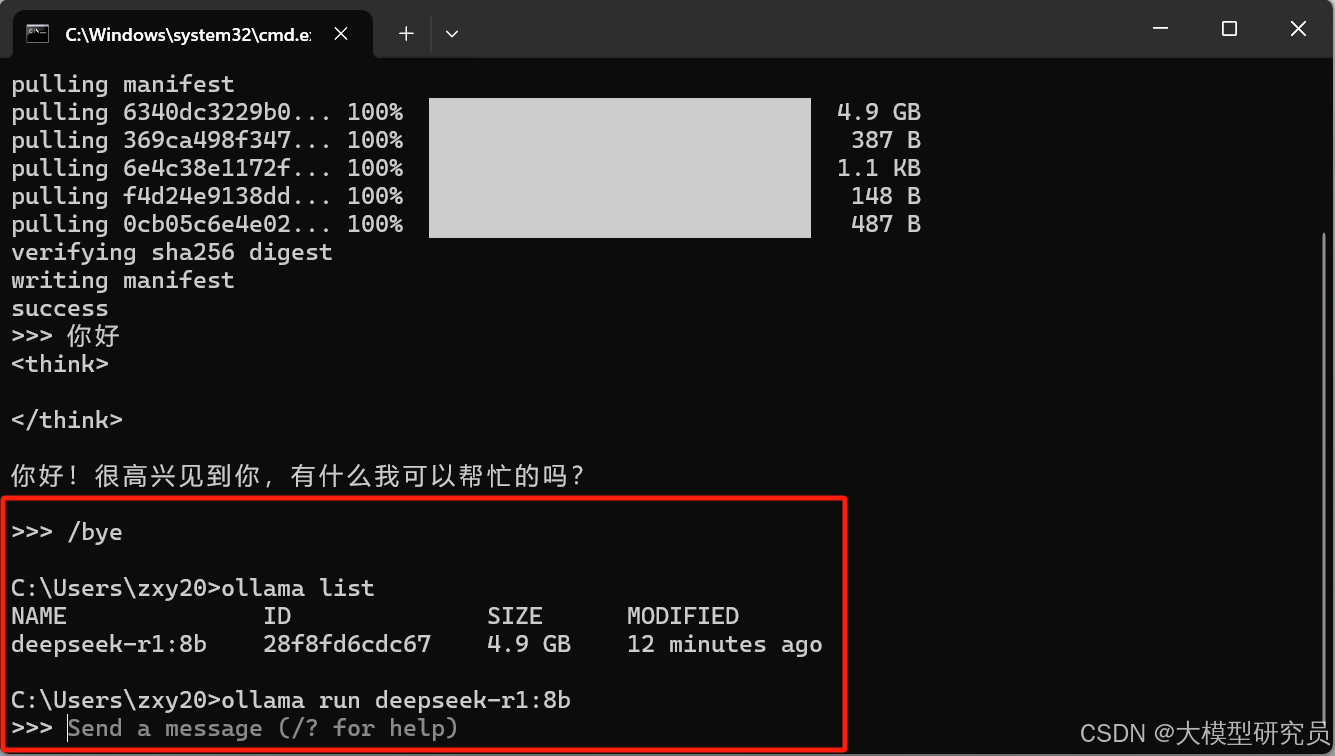This screenshot has height=756, width=1335.
Task: Click the '387 B' size value
Action: (886, 140)
